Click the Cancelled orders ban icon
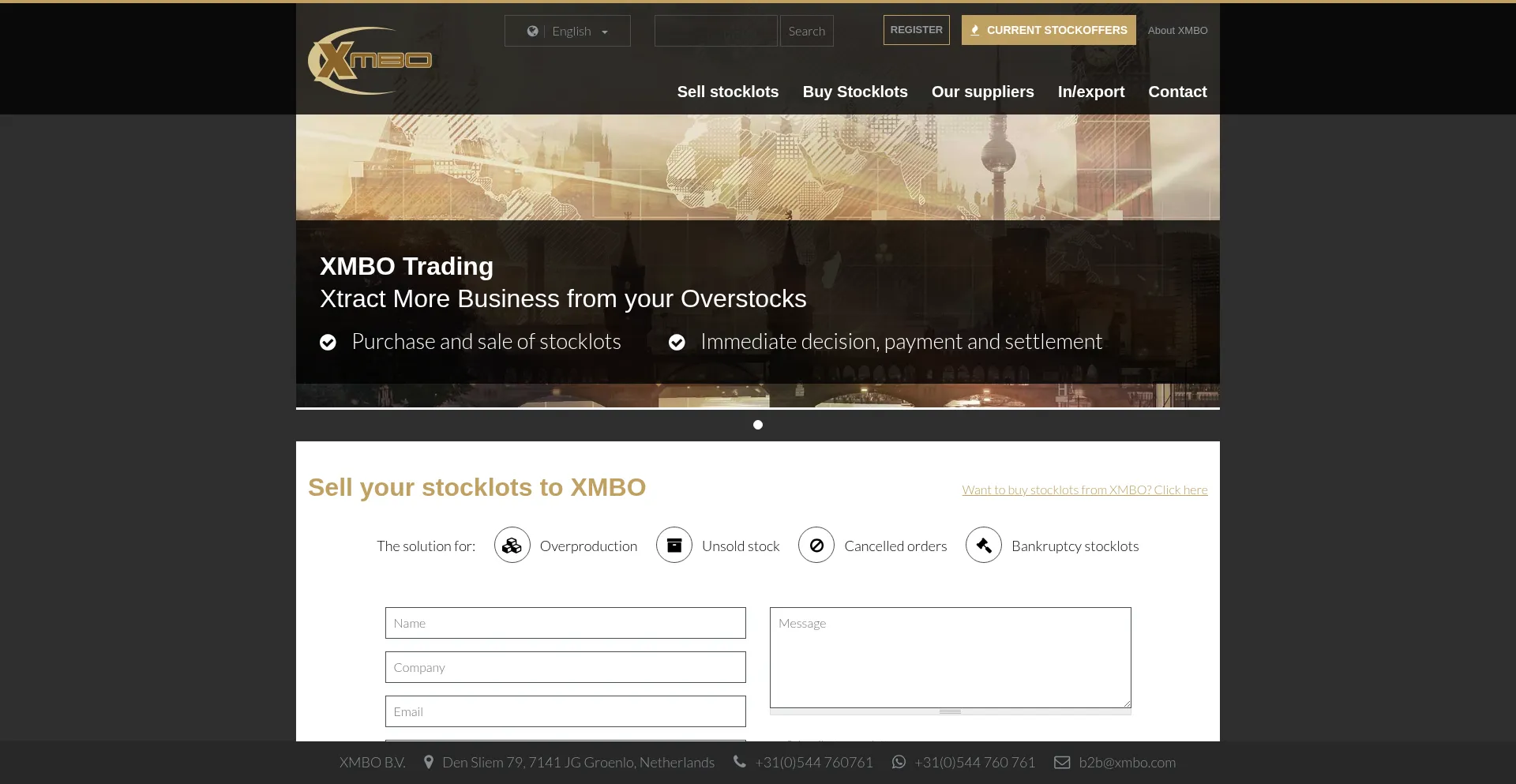1516x784 pixels. (x=816, y=545)
